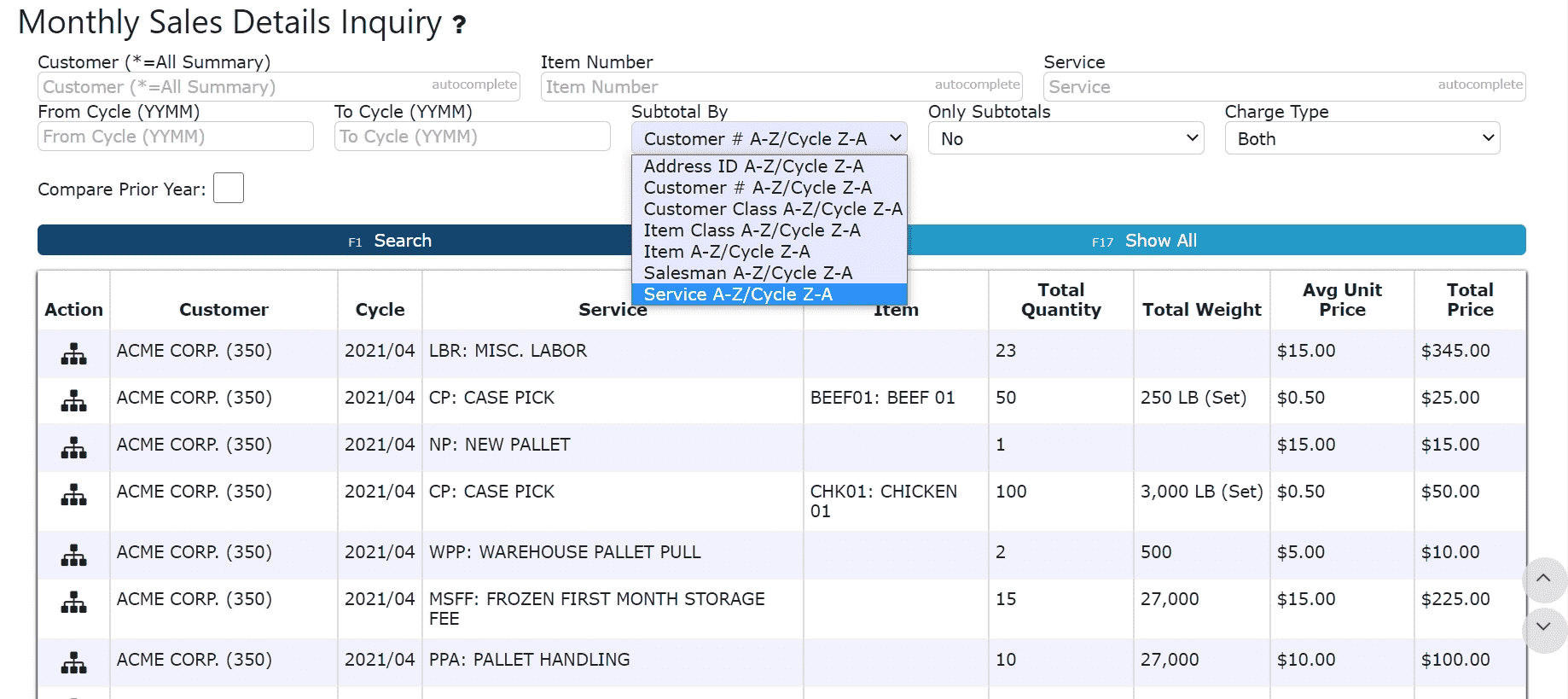The width and height of the screenshot is (1568, 699).
Task: Open hierarchy action for CHK01 chicken row
Action: [74, 494]
